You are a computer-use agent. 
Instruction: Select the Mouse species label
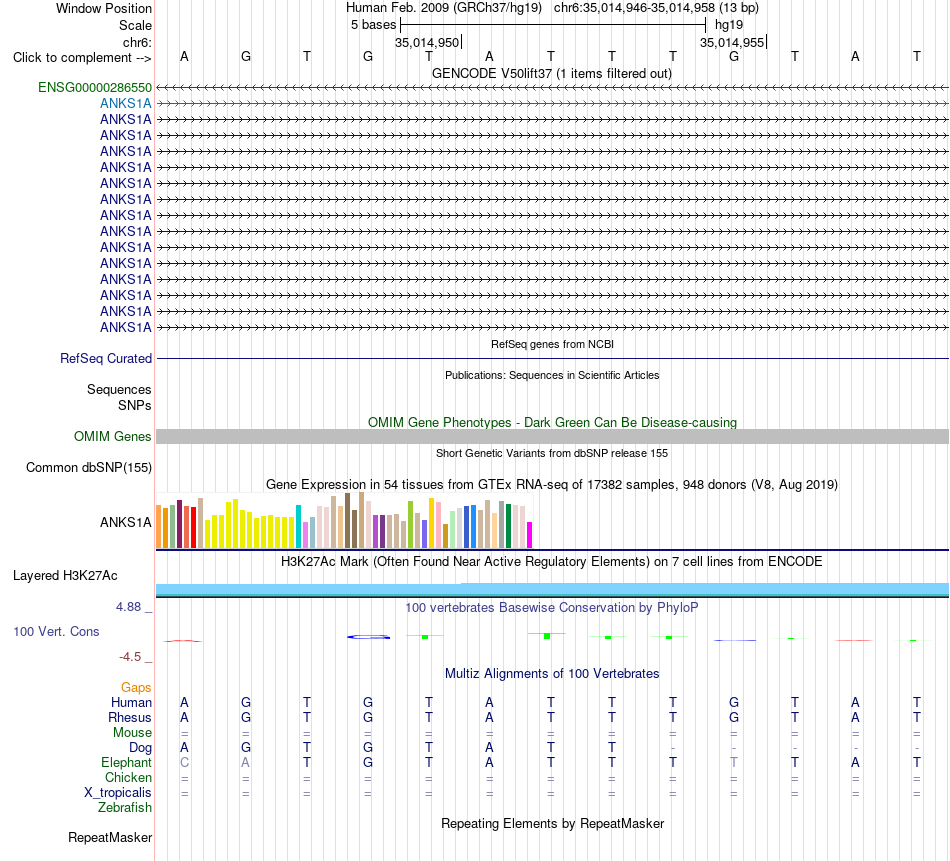coord(132,733)
